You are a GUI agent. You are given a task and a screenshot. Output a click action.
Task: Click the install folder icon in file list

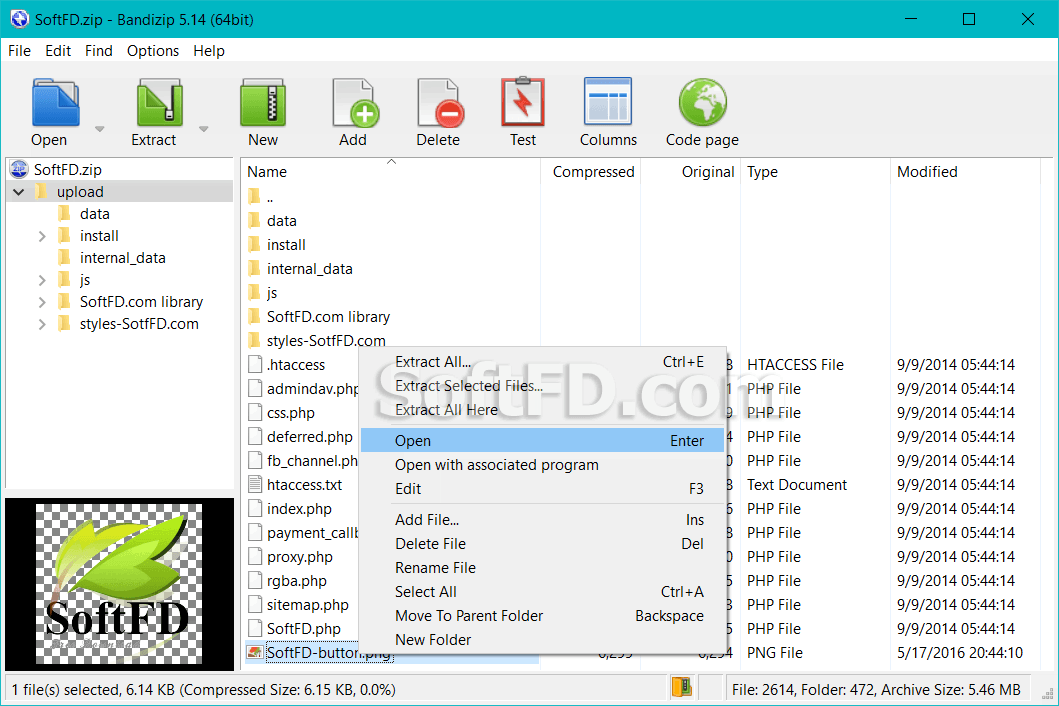click(255, 245)
